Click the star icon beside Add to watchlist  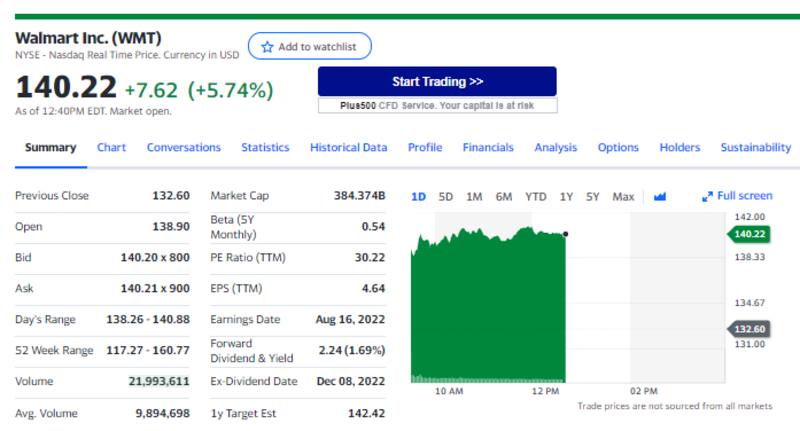tap(267, 47)
